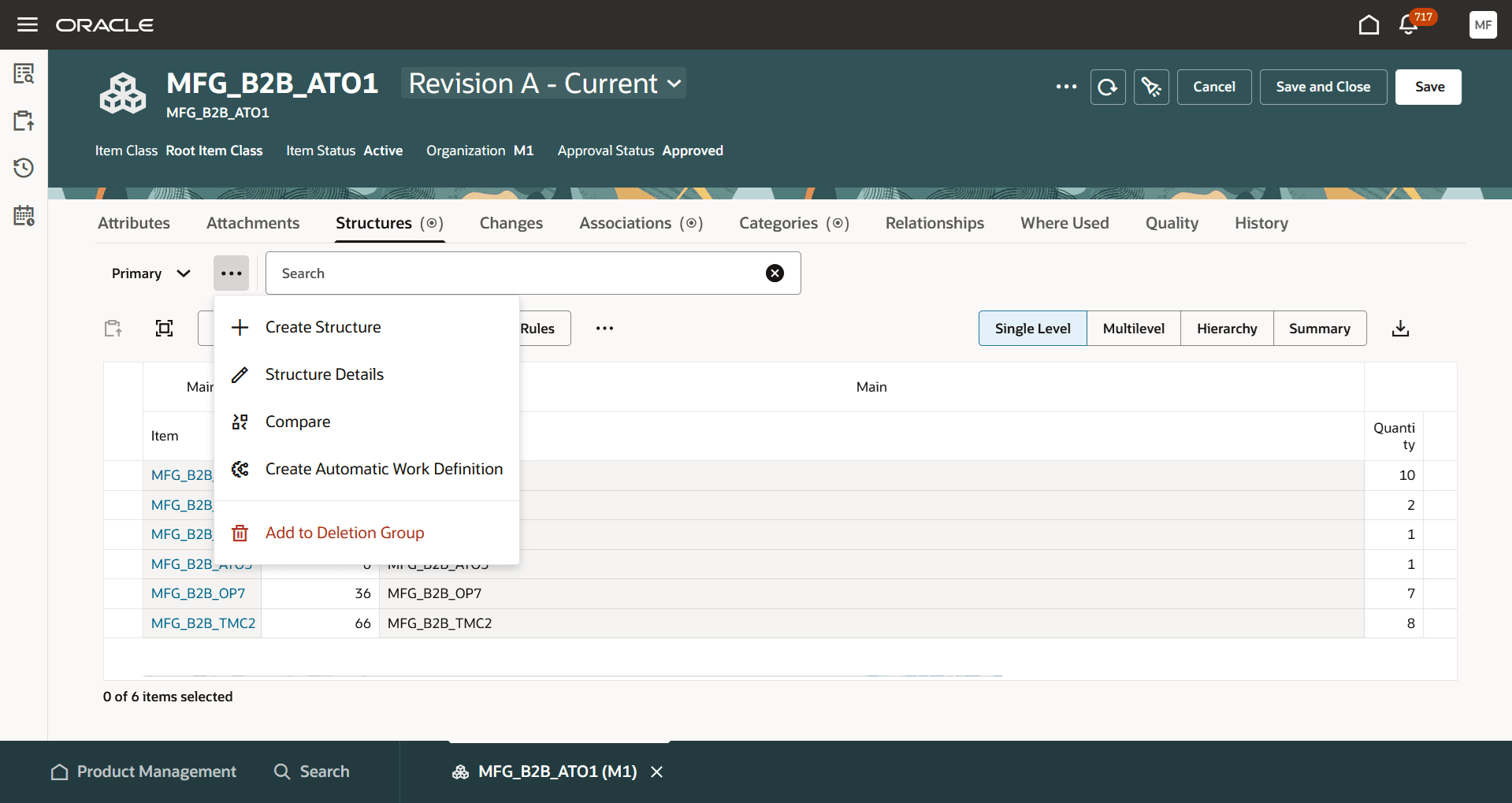Image resolution: width=1512 pixels, height=803 pixels.
Task: Choose Create Automatic Work Definition
Action: 366,469
